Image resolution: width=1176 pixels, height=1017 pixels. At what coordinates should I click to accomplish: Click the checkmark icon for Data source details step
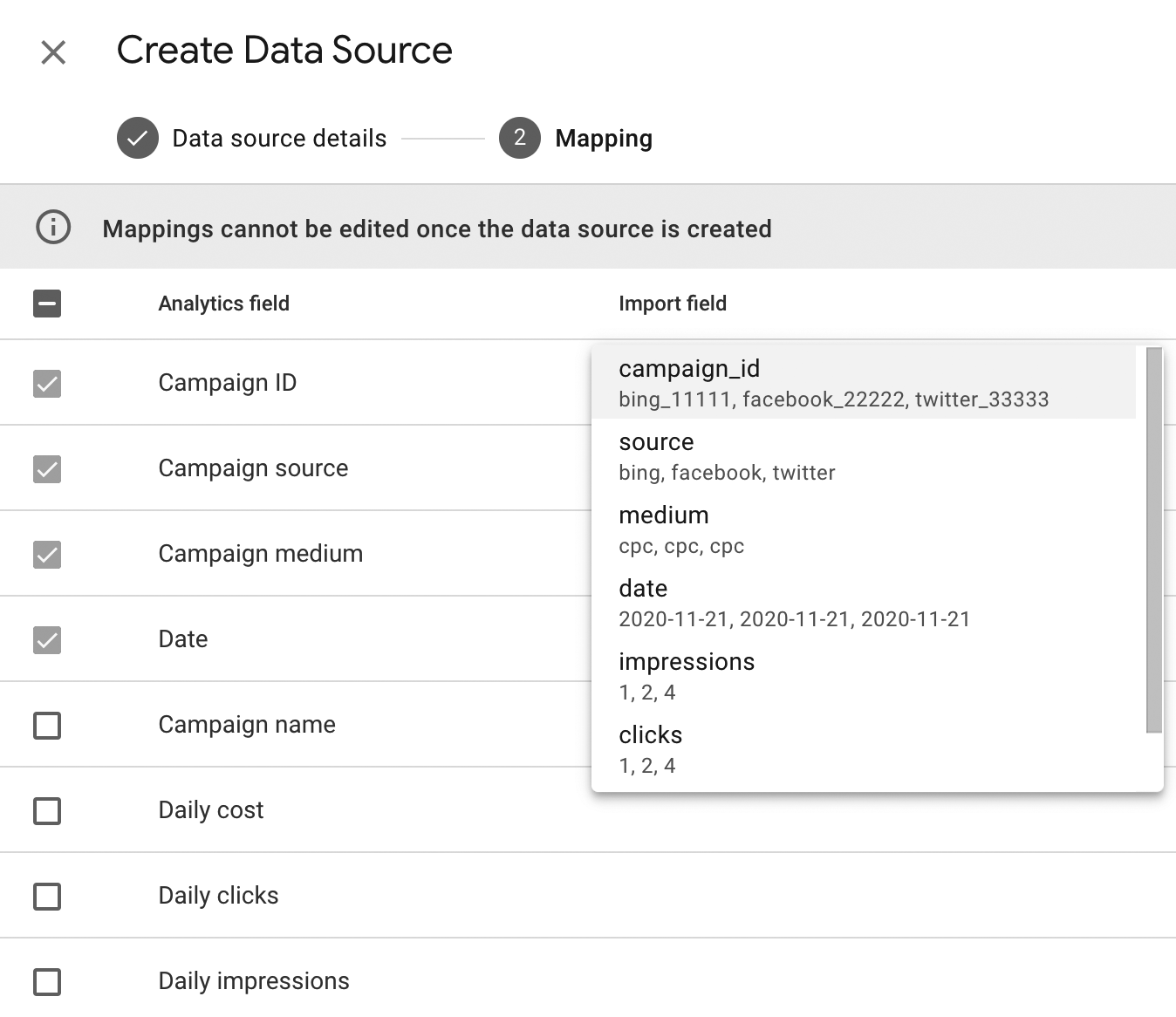coord(137,138)
